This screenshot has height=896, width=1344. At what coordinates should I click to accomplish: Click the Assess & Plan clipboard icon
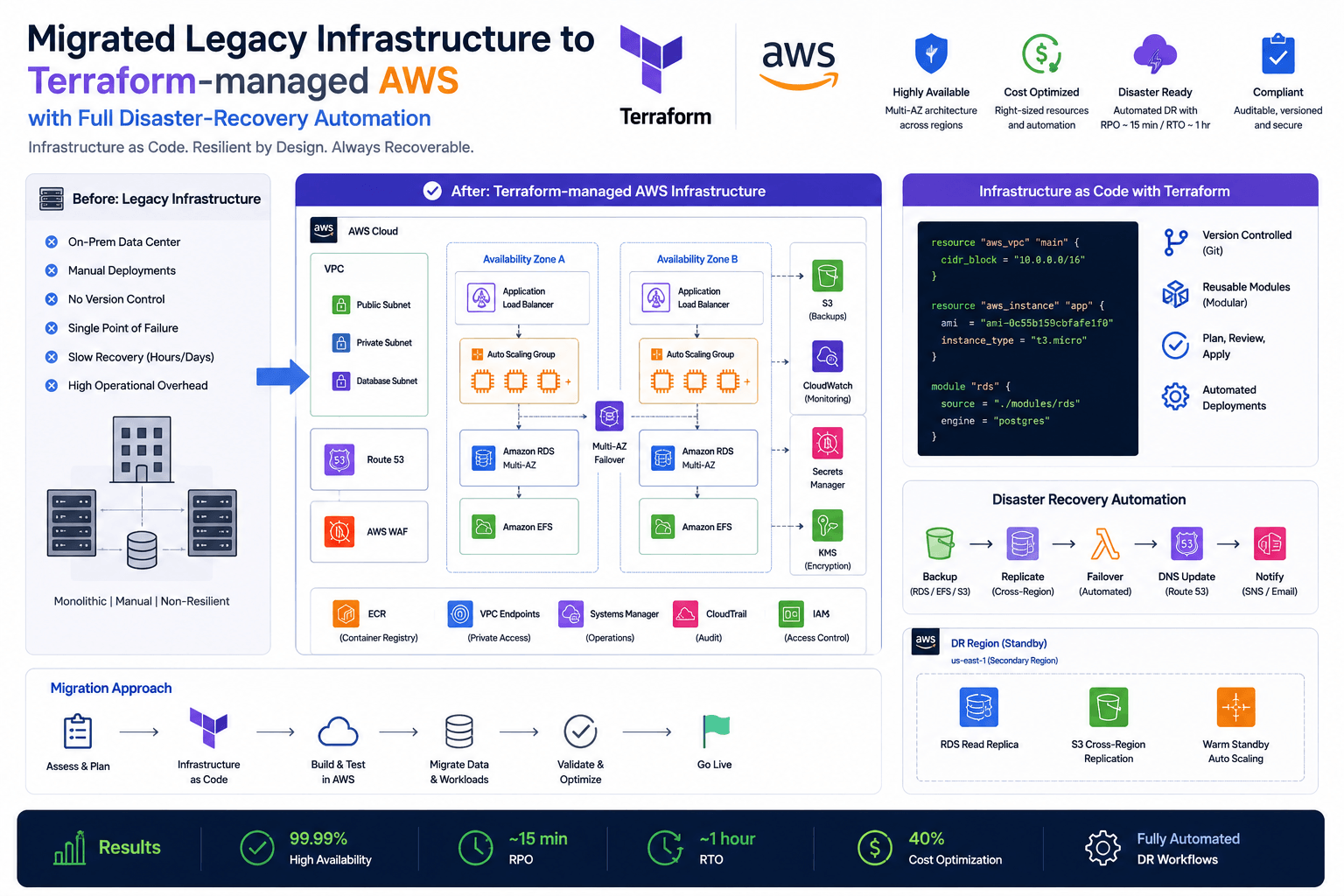78,731
